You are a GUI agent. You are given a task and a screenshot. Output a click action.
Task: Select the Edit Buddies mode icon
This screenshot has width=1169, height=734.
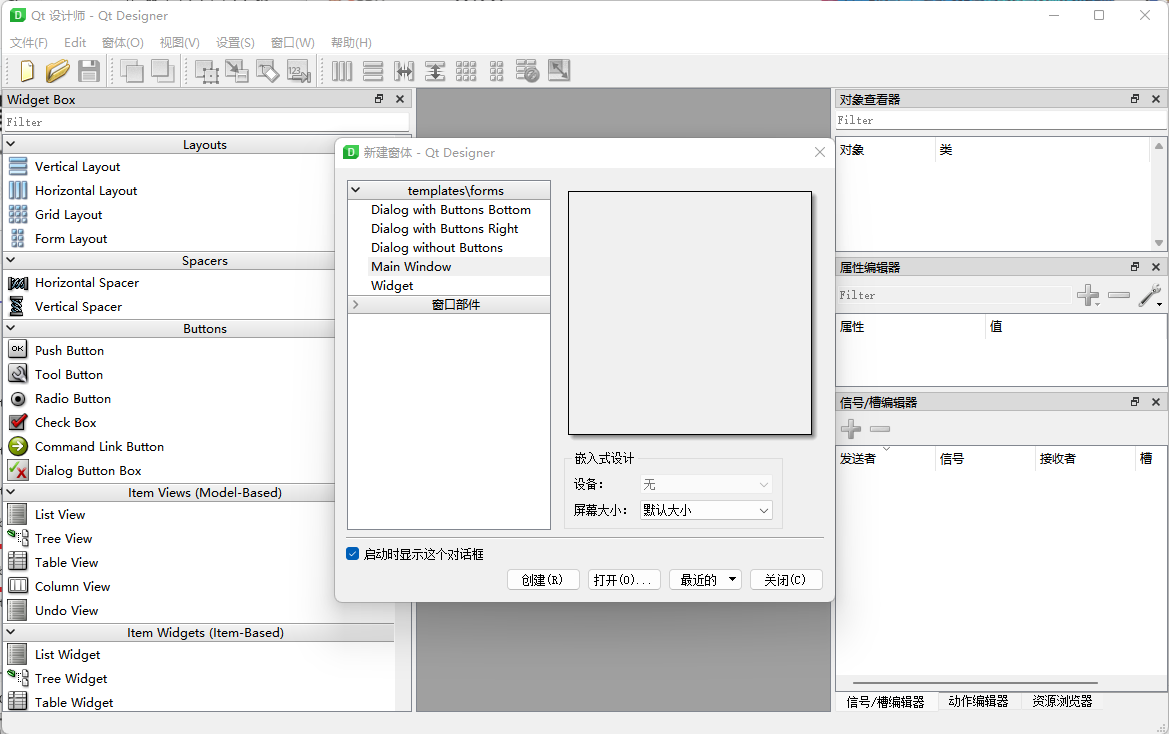click(x=268, y=71)
